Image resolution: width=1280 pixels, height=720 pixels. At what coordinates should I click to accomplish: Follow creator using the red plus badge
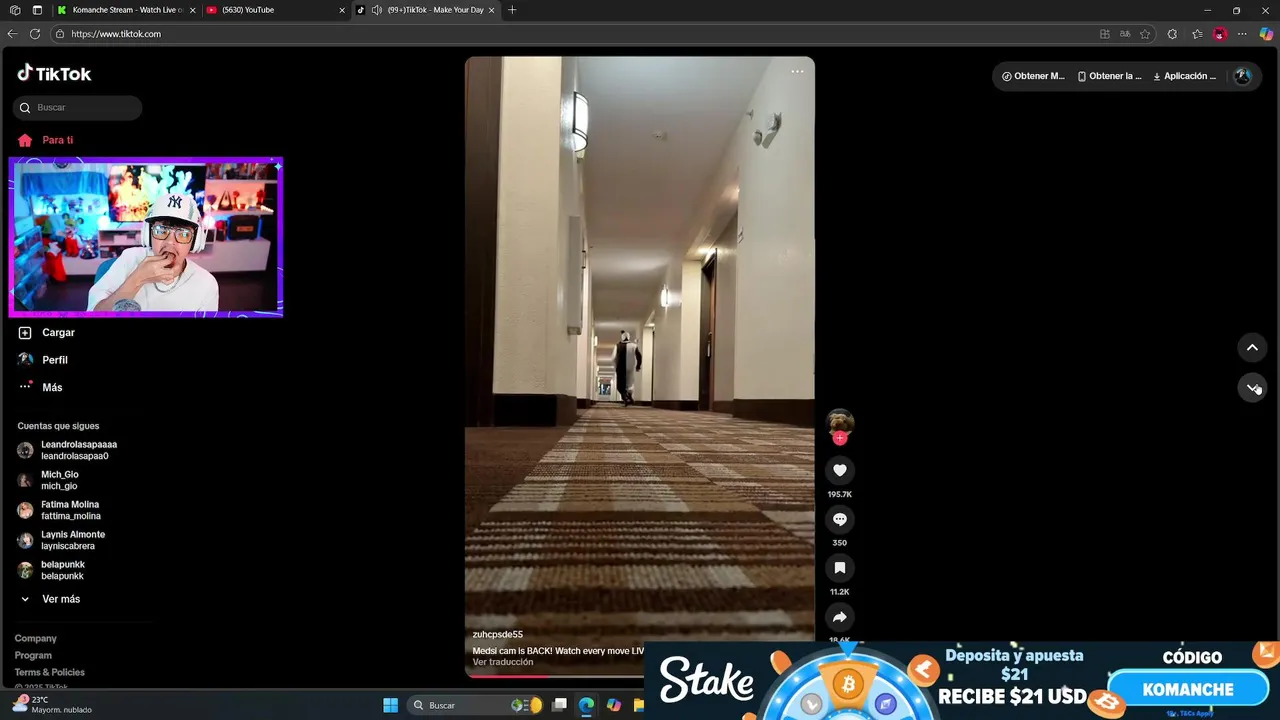pos(840,438)
